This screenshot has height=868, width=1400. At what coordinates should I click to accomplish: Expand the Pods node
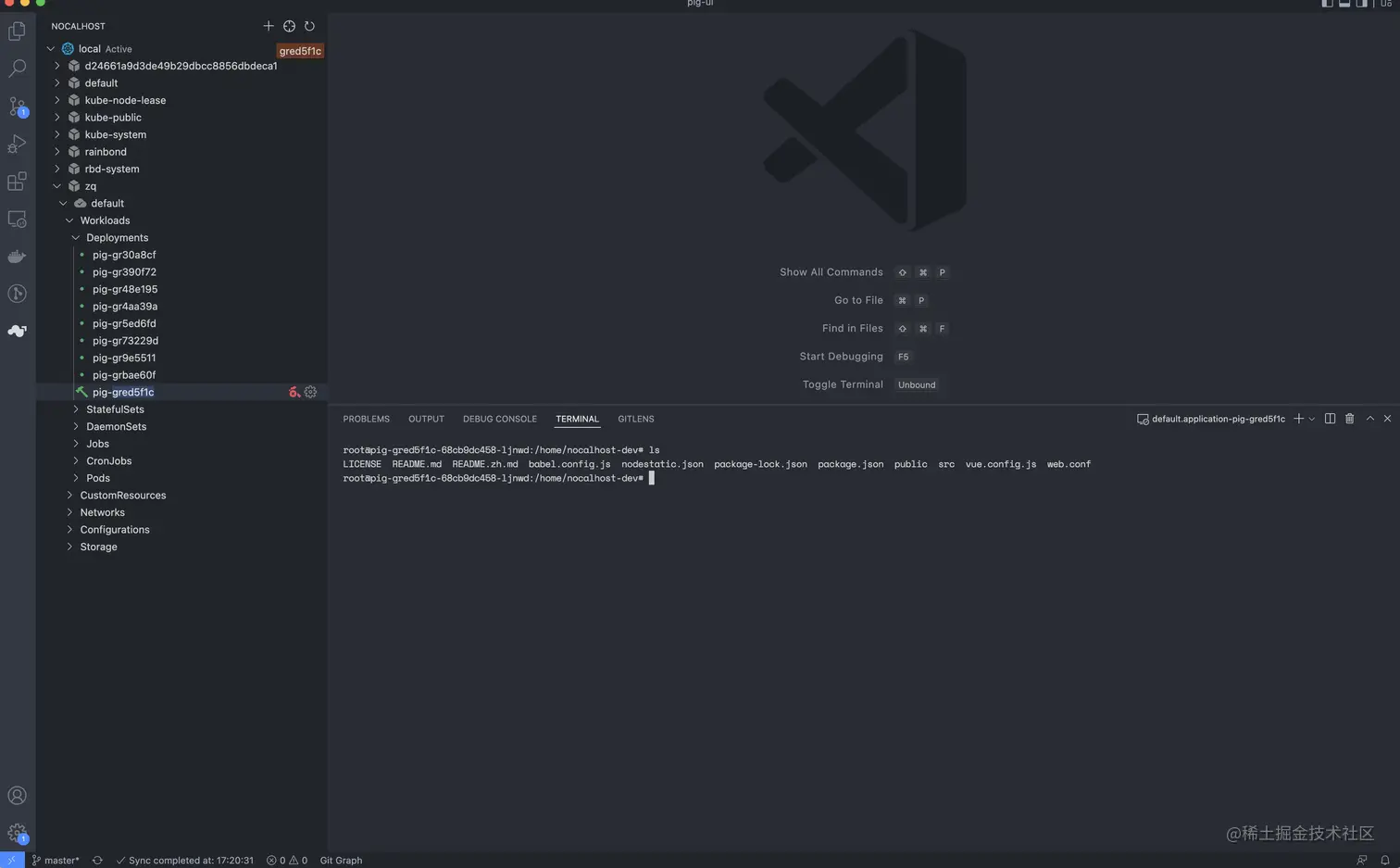coord(76,477)
